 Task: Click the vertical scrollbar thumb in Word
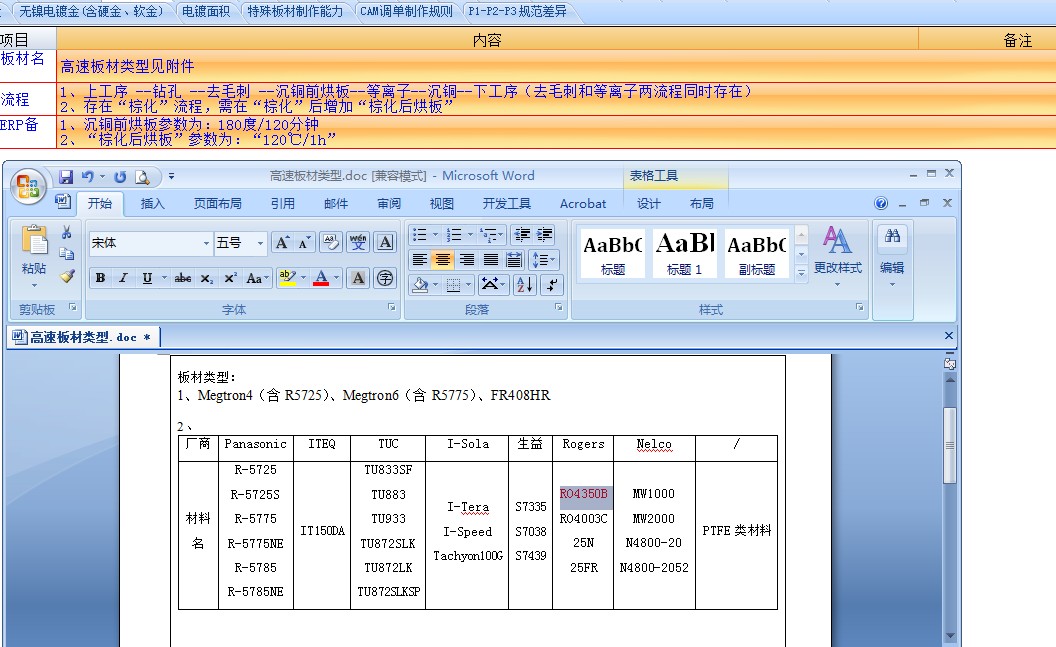(x=950, y=445)
